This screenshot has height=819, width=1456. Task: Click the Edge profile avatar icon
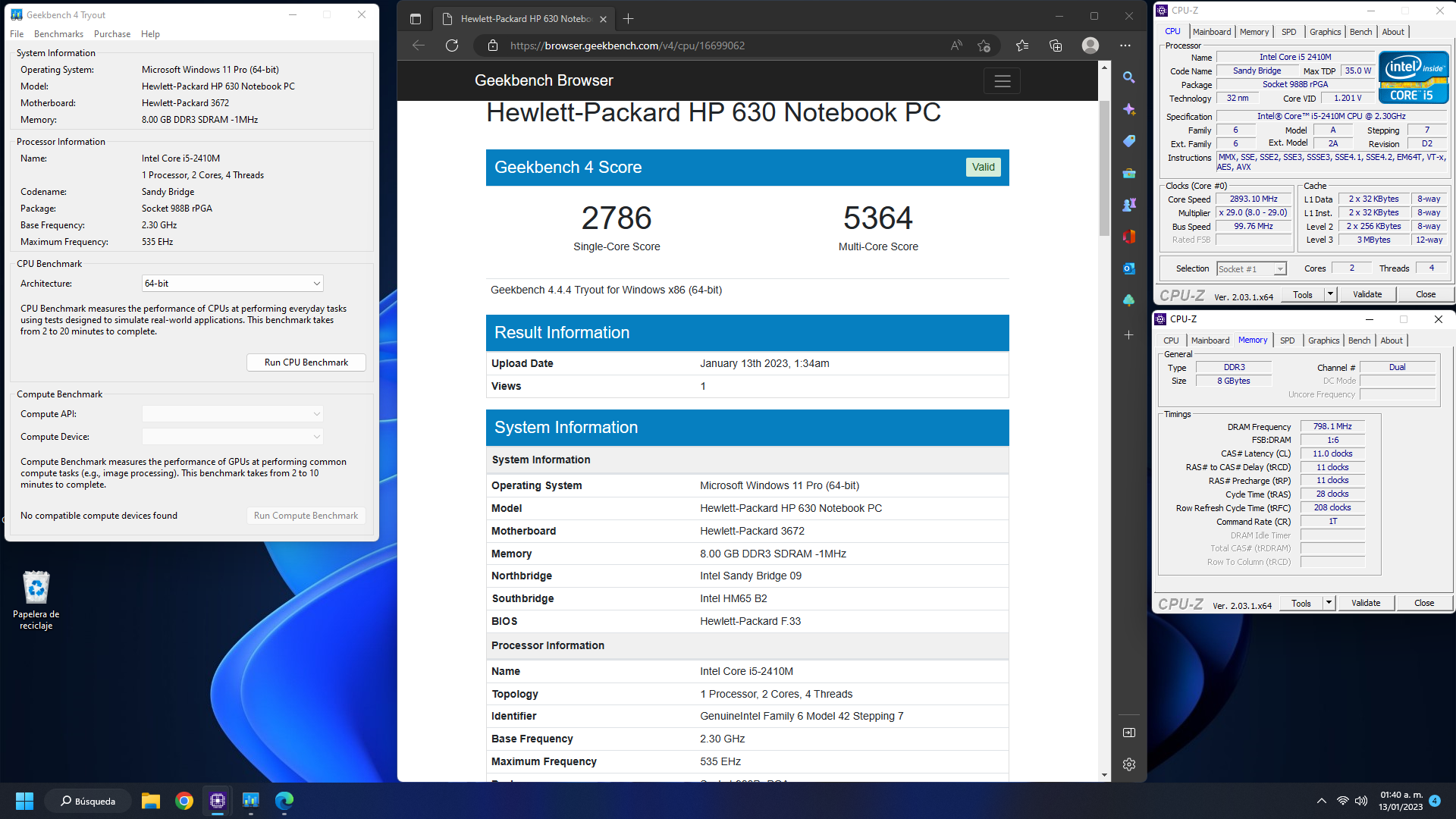[1090, 45]
